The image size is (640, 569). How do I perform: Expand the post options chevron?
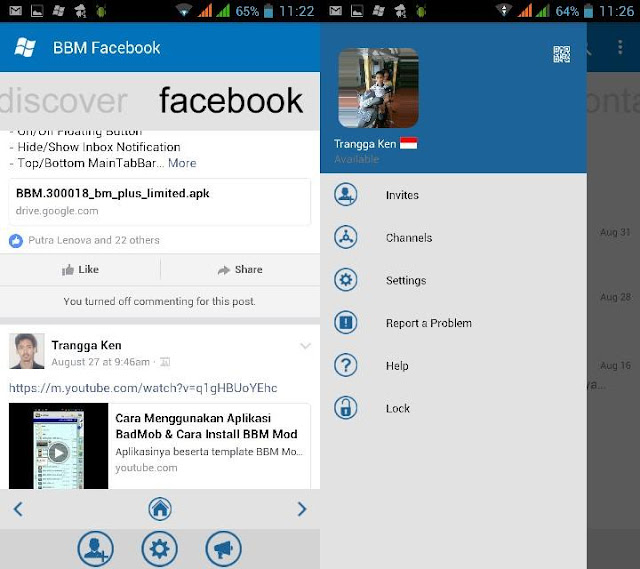pos(305,346)
